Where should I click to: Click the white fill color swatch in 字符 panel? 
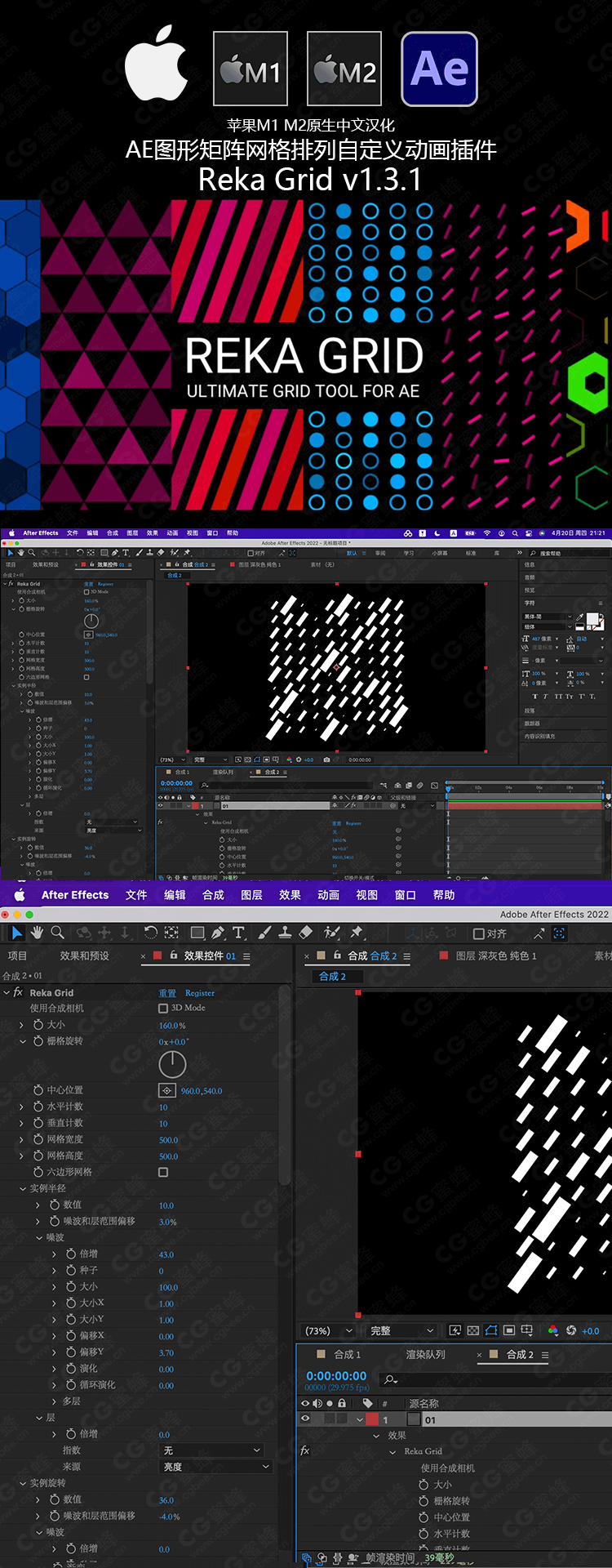592,620
